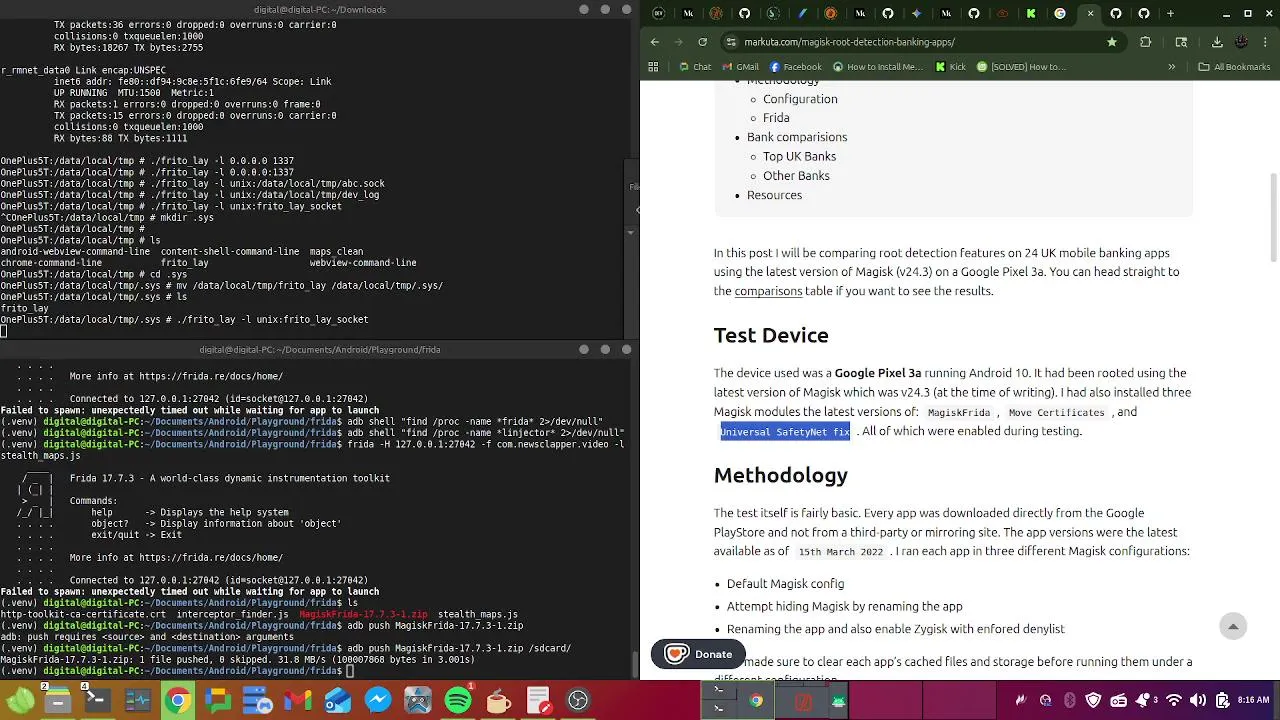Open OBS Studio icon in dock

pos(578,700)
